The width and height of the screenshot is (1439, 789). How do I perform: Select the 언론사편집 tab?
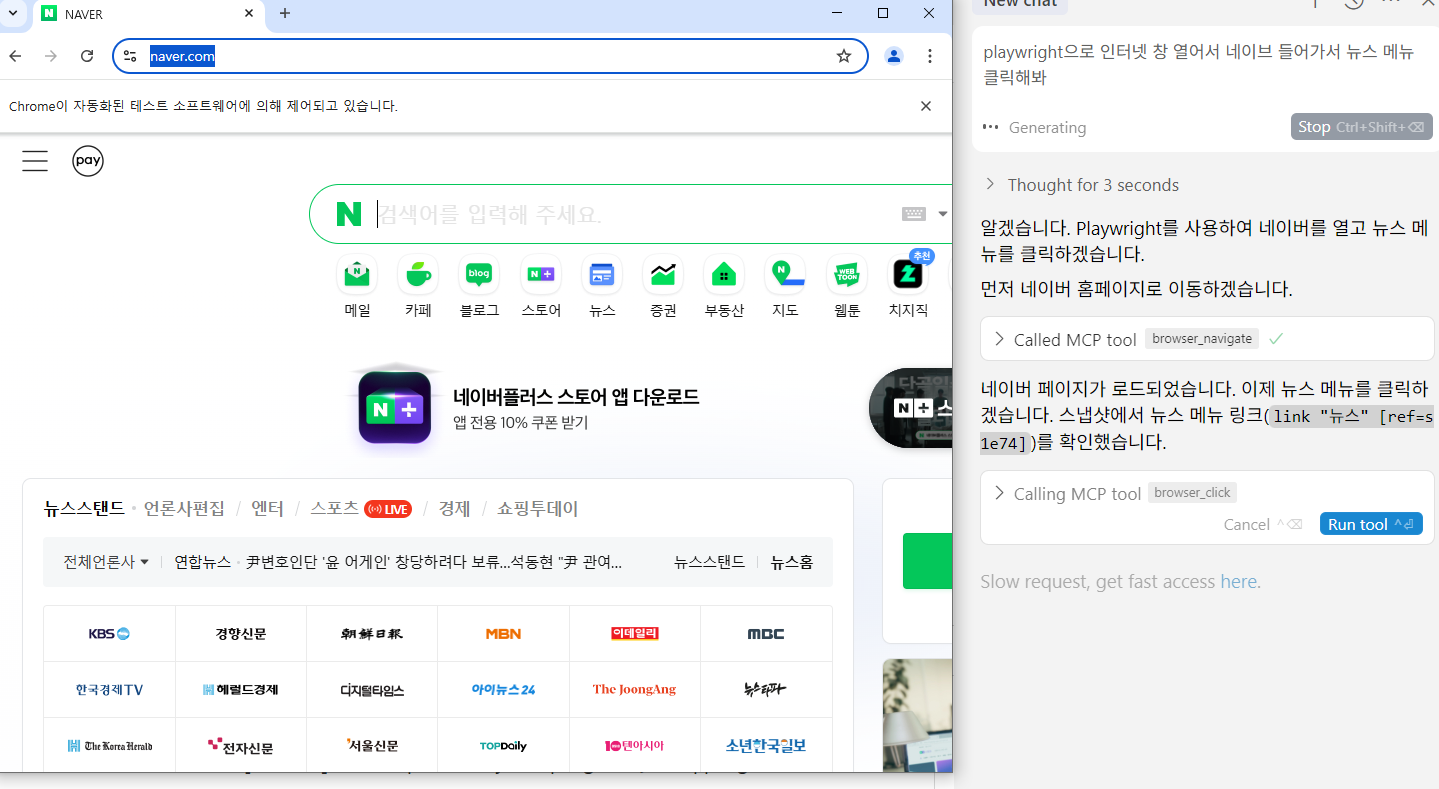(x=184, y=508)
